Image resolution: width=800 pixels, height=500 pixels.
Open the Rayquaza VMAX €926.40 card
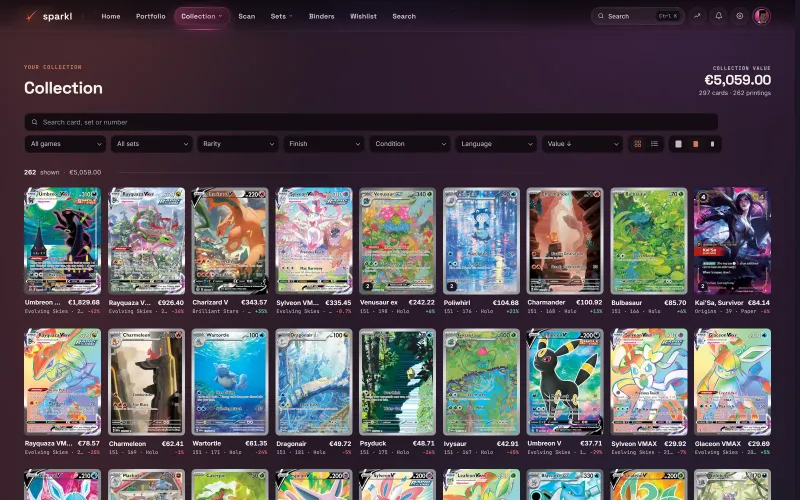pos(146,241)
